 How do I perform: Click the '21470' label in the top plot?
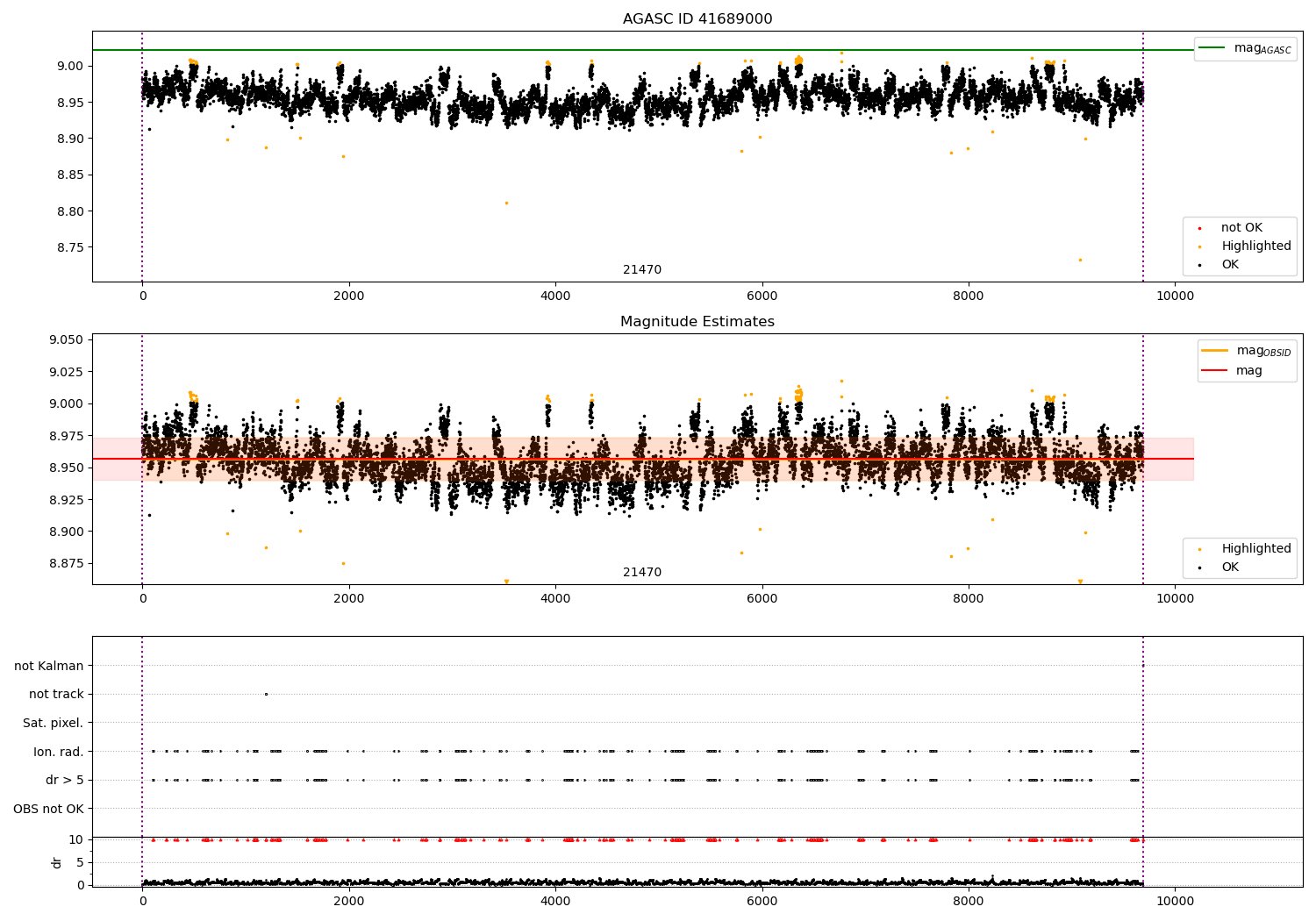pos(642,270)
